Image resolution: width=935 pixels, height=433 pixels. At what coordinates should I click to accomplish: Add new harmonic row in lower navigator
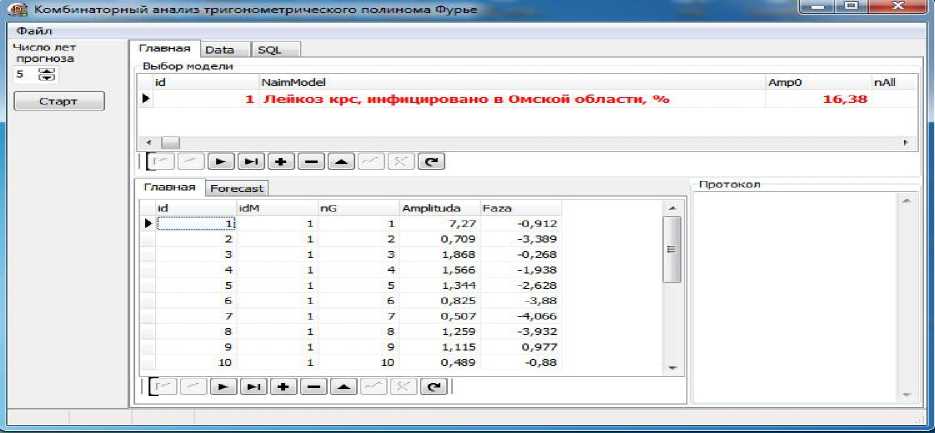(x=282, y=387)
